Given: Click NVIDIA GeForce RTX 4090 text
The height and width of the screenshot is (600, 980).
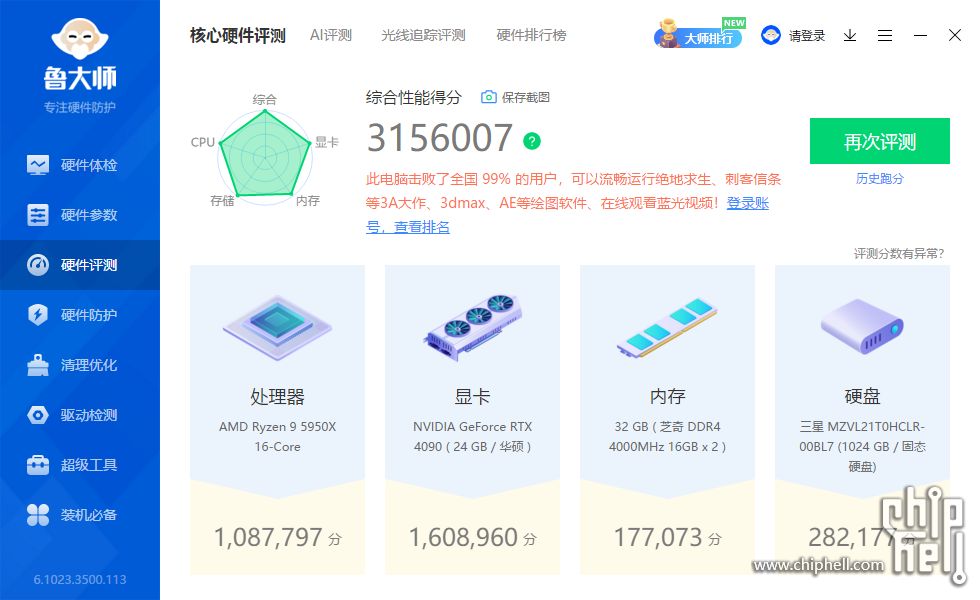Looking at the screenshot, I should pyautogui.click(x=472, y=436).
